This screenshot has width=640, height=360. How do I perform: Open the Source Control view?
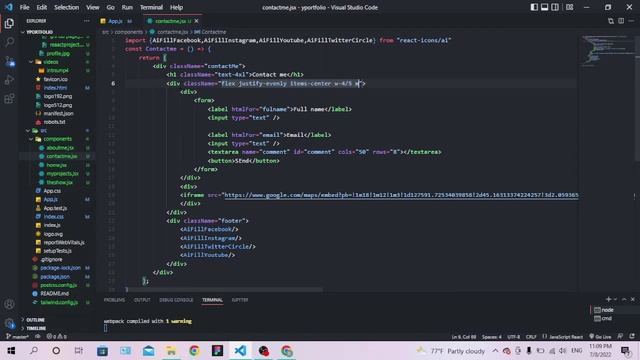pyautogui.click(x=9, y=61)
